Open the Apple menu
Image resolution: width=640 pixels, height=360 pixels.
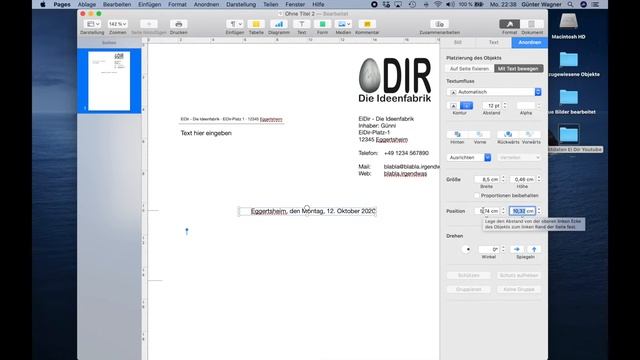click(x=43, y=4)
